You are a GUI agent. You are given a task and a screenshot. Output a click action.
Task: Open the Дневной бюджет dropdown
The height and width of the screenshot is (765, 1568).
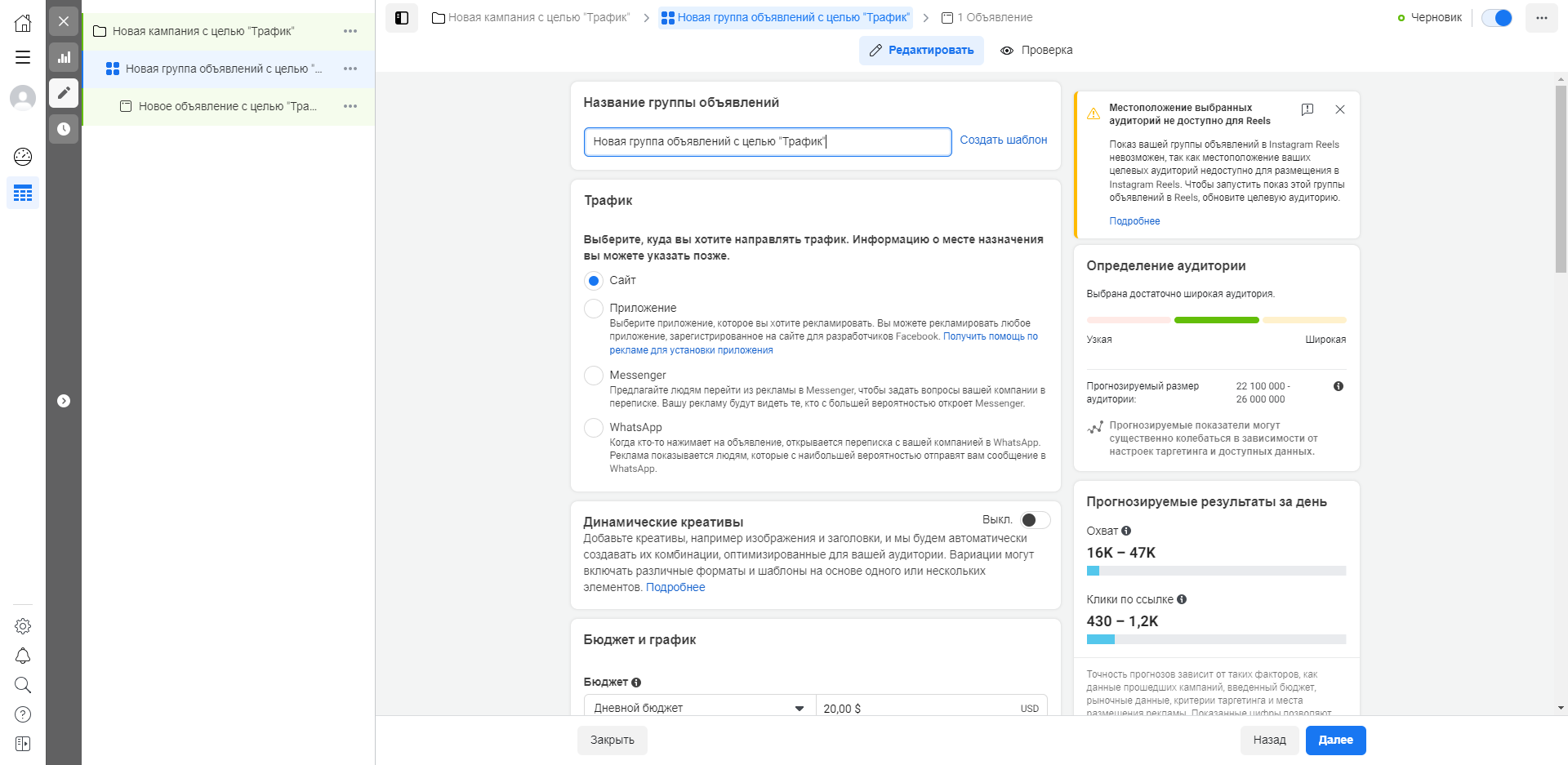coord(700,708)
